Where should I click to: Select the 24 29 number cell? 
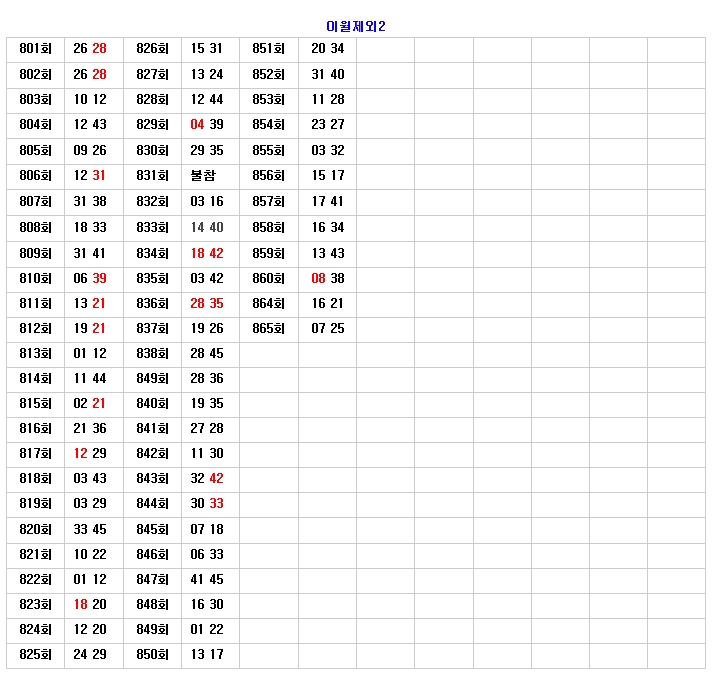pos(90,655)
